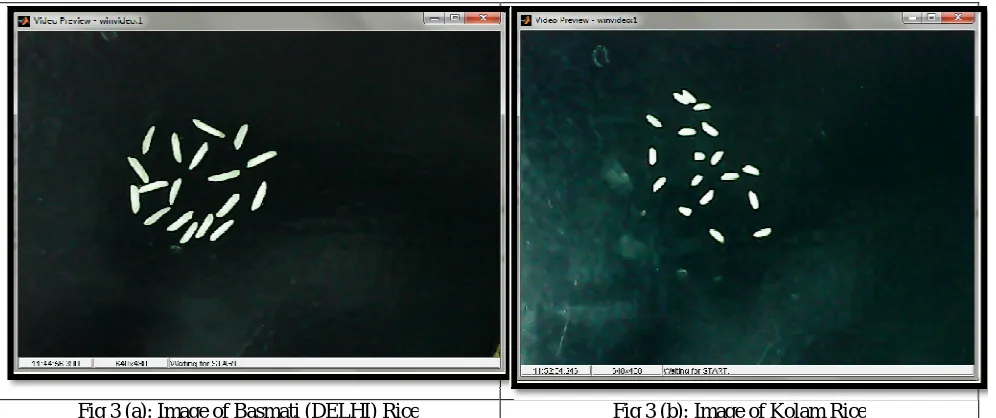996x418 pixels.
Task: Click 'Waiting for START' in Kolam window
Action: tap(696, 370)
